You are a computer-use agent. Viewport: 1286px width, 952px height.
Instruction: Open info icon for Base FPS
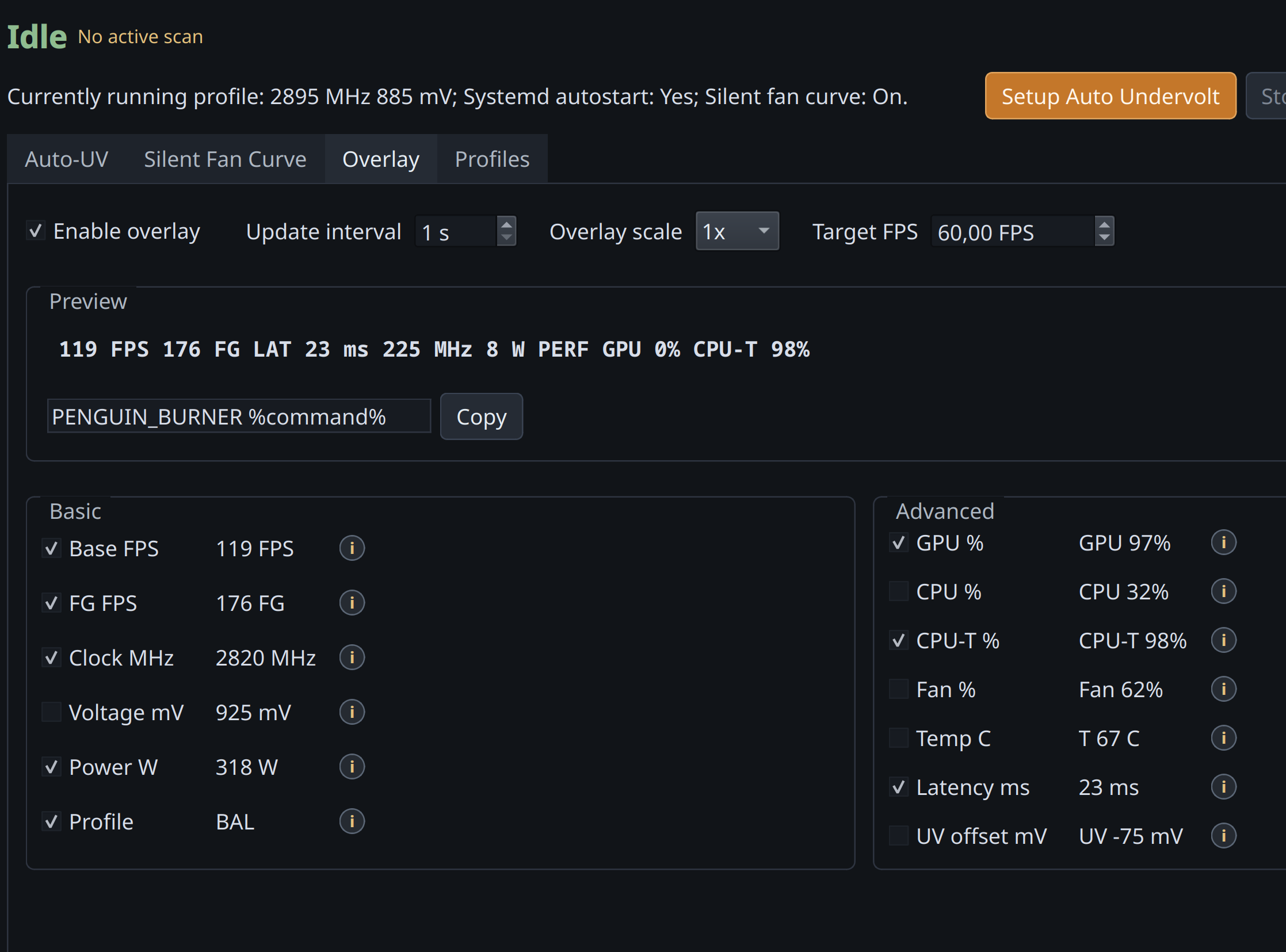click(x=352, y=548)
